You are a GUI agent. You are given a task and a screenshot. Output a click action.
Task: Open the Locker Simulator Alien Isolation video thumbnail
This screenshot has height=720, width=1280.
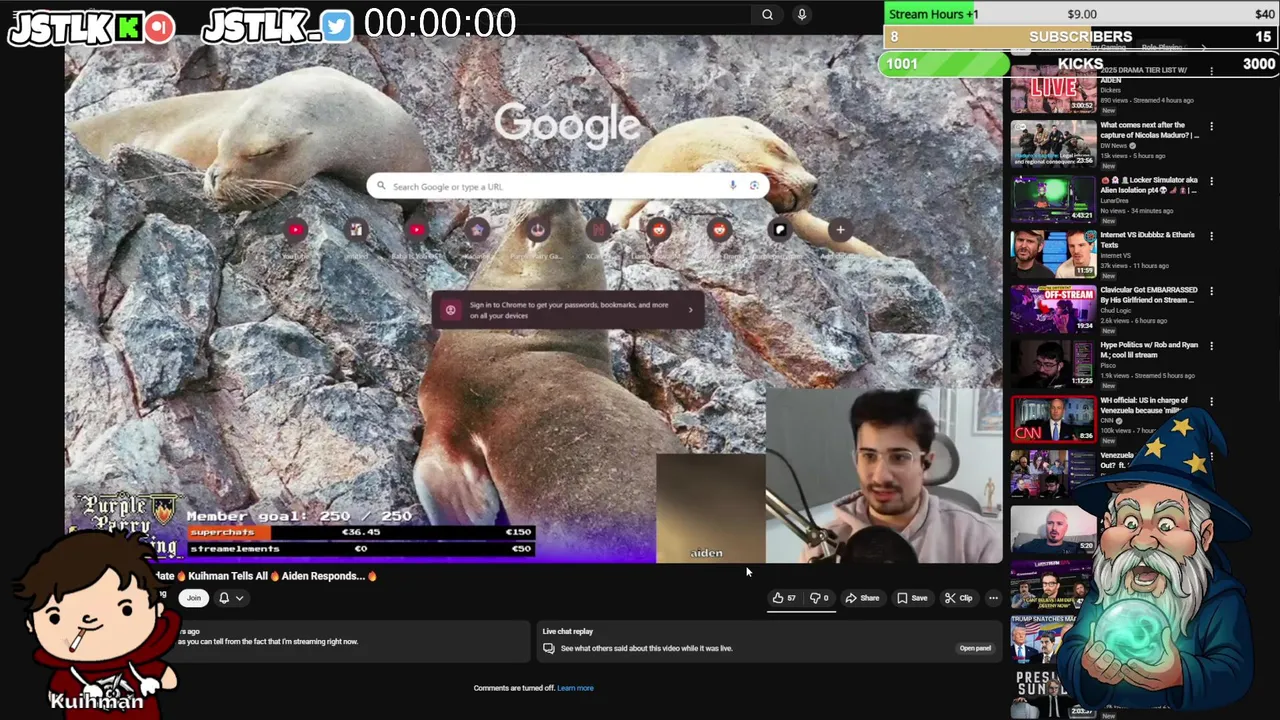coord(1053,198)
